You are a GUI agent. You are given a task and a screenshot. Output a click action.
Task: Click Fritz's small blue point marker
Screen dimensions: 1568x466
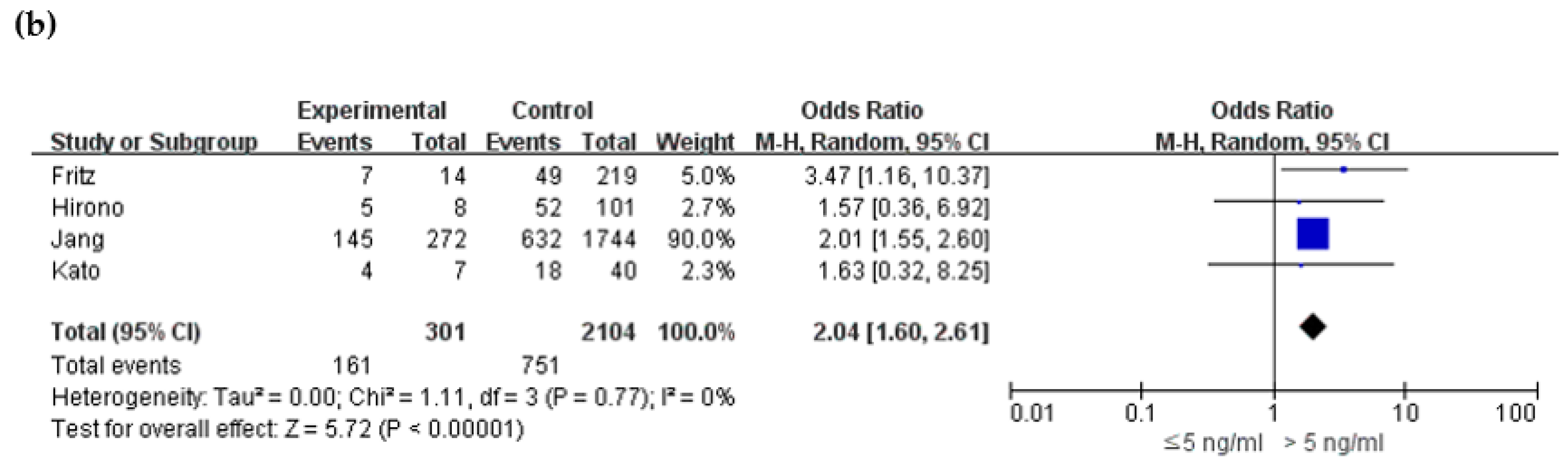tap(1343, 170)
